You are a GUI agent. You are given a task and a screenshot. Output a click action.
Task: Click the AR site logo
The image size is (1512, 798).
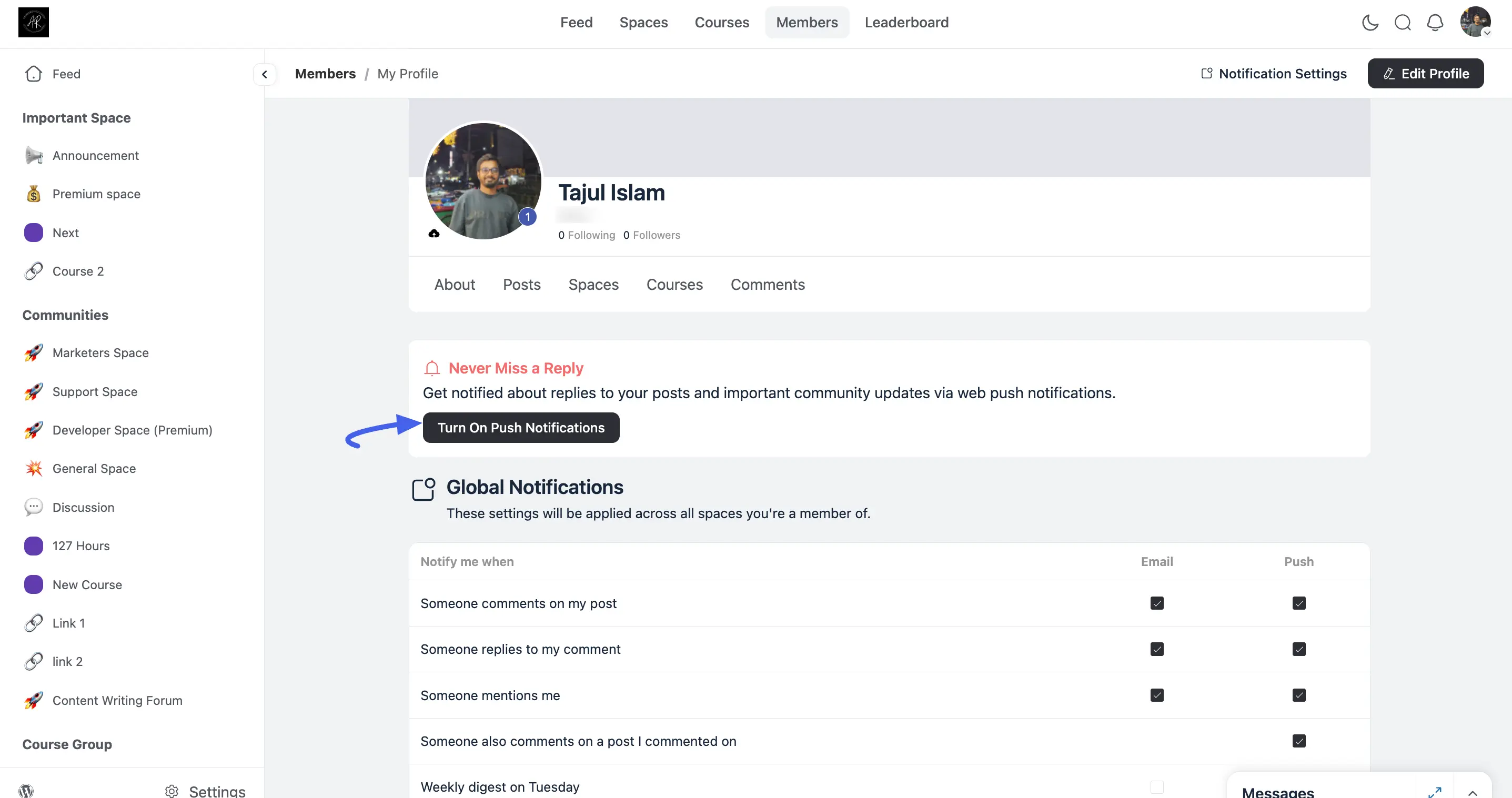(x=34, y=22)
